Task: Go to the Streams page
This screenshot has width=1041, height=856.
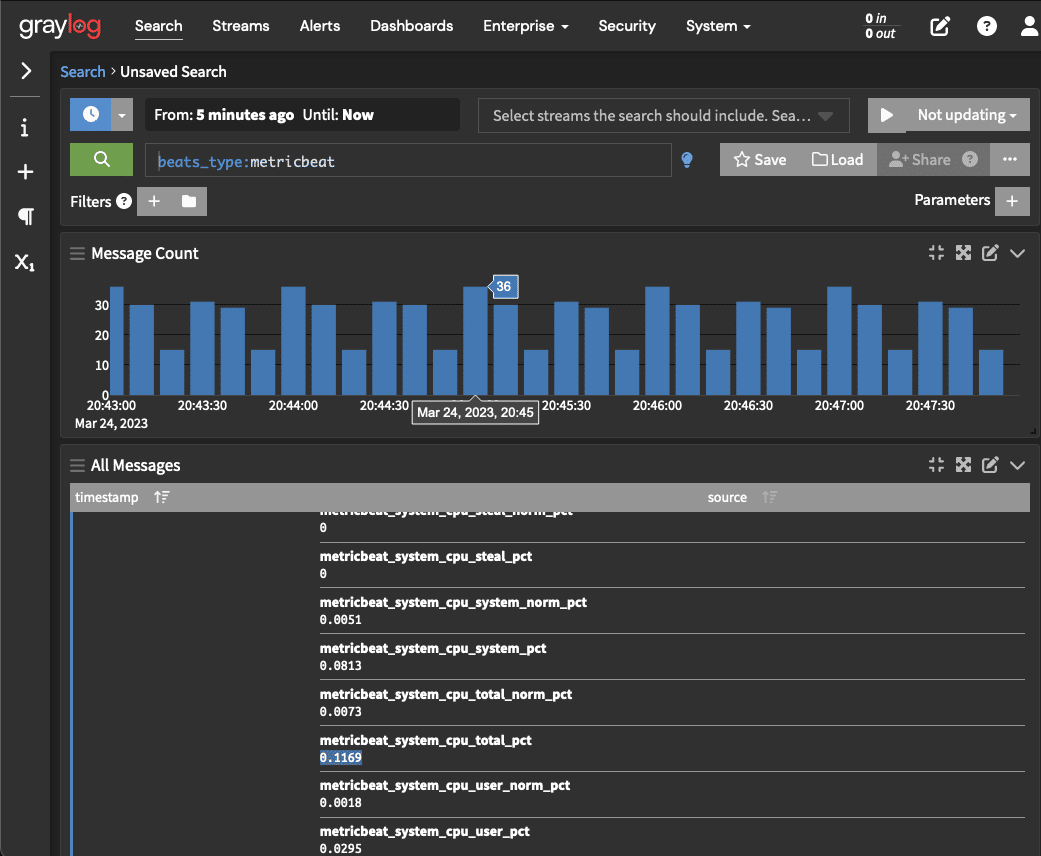Action: (241, 26)
